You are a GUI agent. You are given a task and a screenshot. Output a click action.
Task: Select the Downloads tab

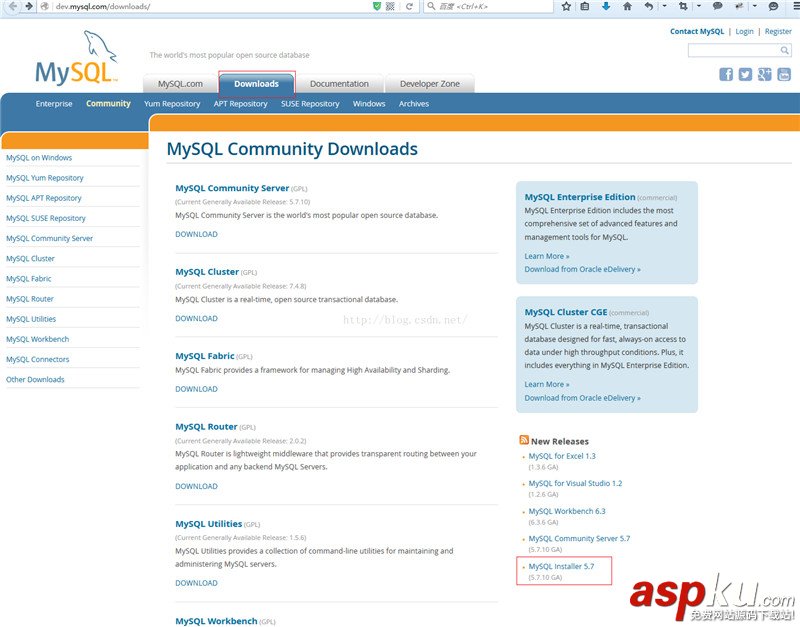257,84
